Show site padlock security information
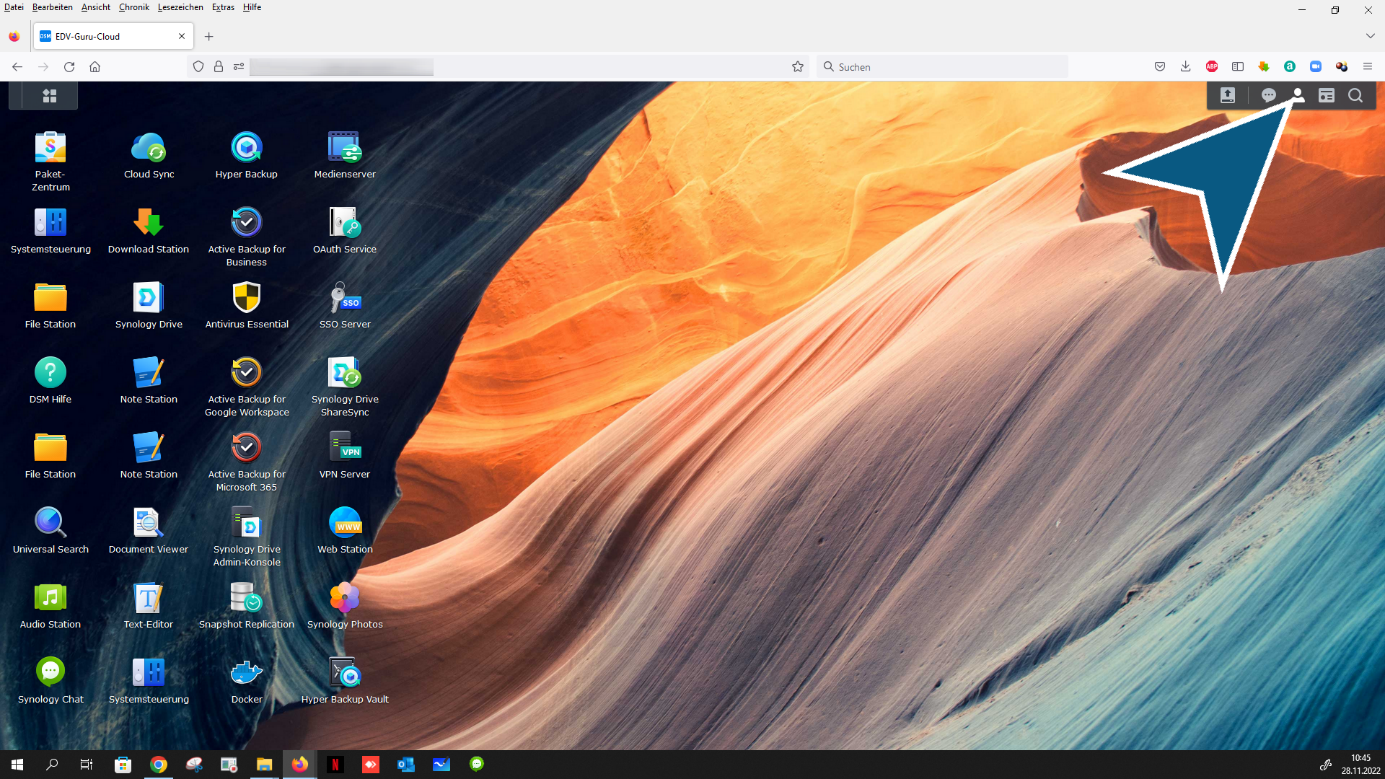 [218, 67]
